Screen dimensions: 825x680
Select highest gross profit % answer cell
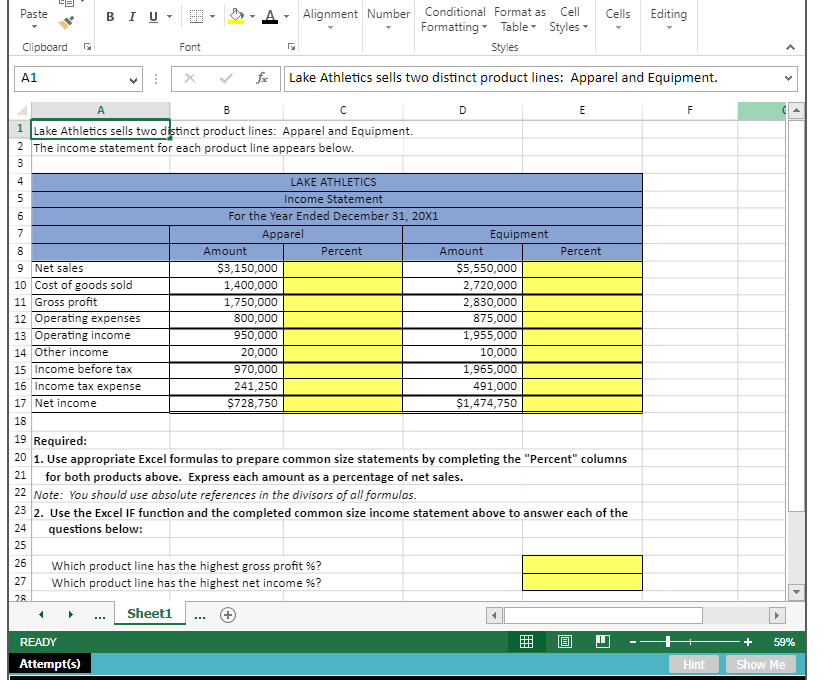582,565
